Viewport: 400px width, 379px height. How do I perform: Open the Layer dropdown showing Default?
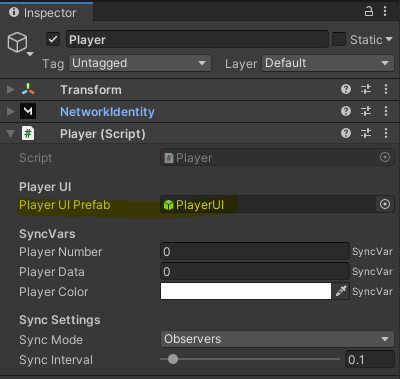pos(328,63)
